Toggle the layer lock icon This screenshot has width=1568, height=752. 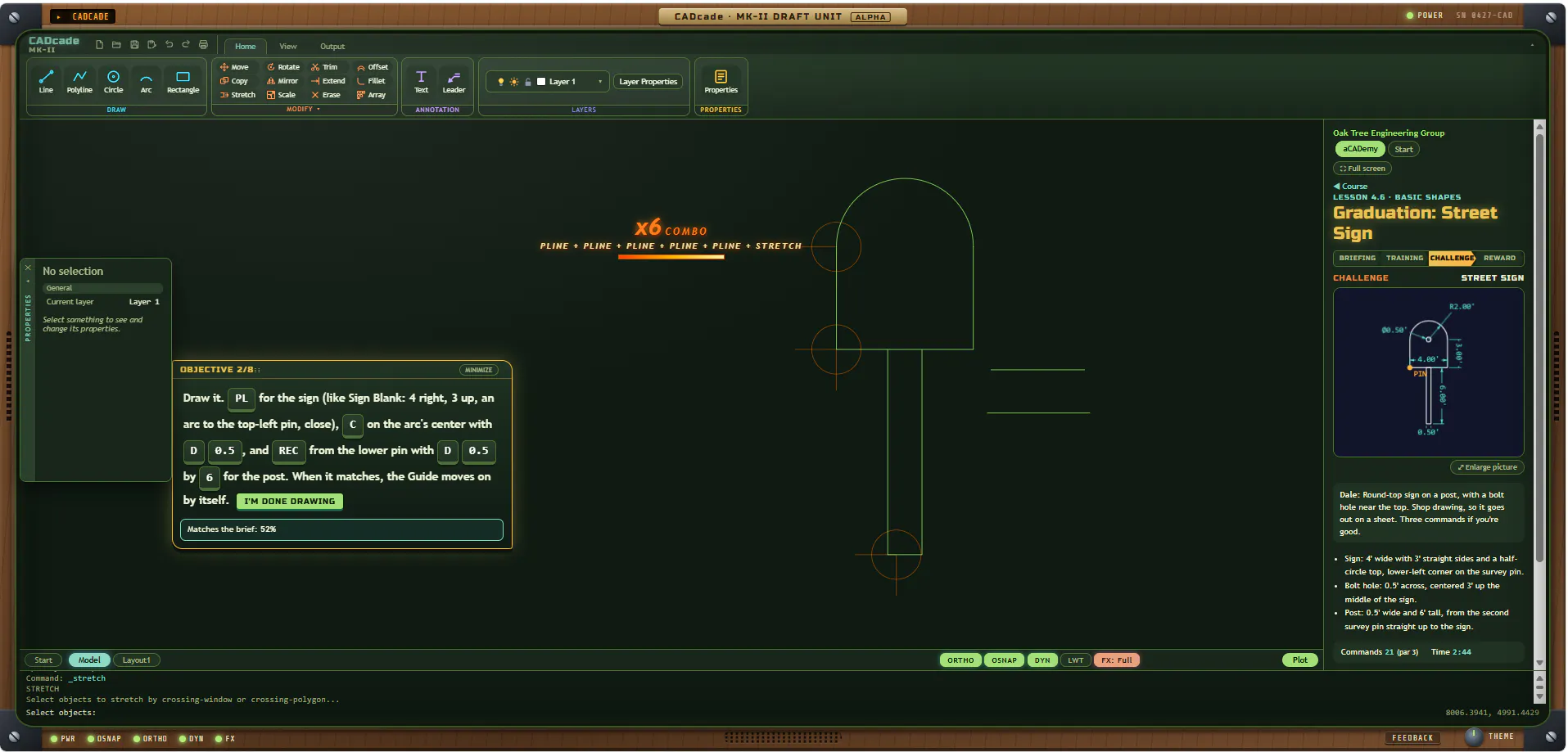coord(528,82)
